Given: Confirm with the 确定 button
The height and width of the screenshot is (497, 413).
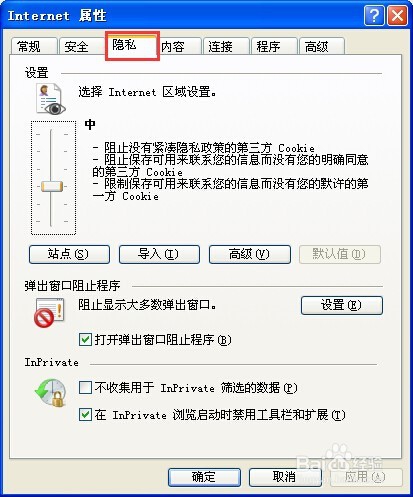Looking at the screenshot, I should point(204,477).
